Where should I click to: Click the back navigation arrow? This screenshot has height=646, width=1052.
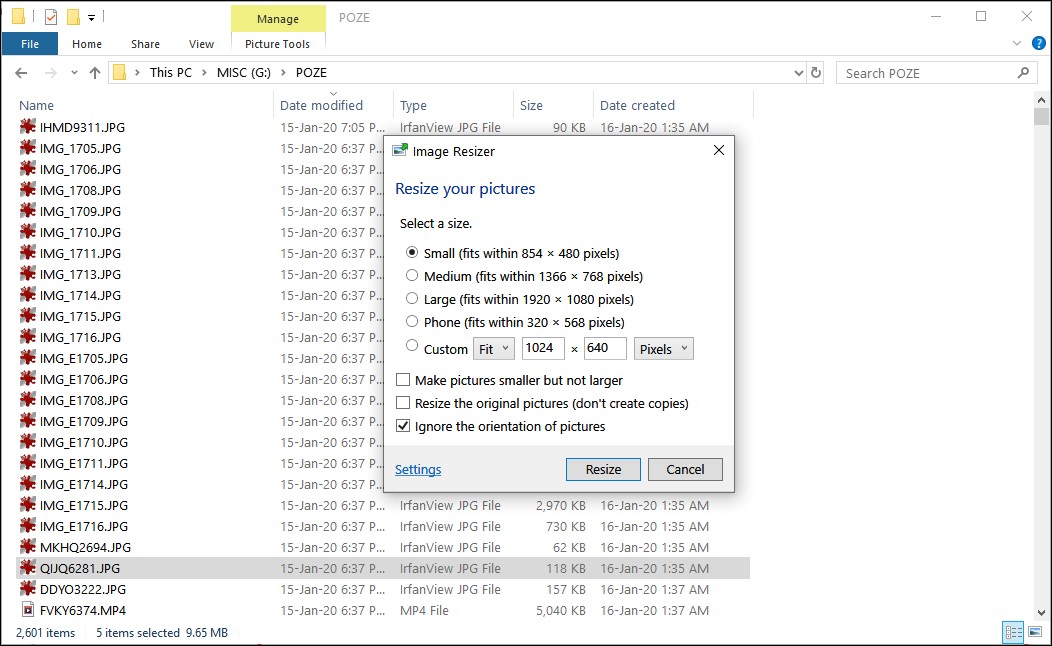[21, 72]
